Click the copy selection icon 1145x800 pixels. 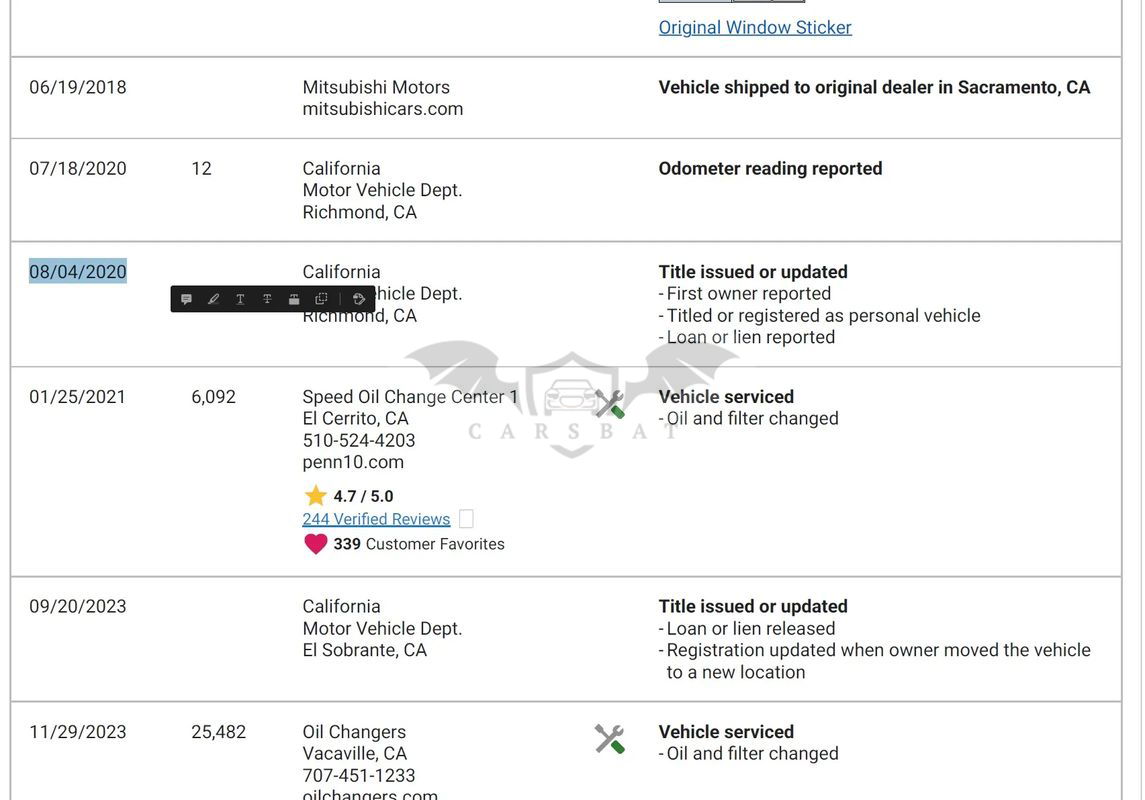(x=321, y=299)
